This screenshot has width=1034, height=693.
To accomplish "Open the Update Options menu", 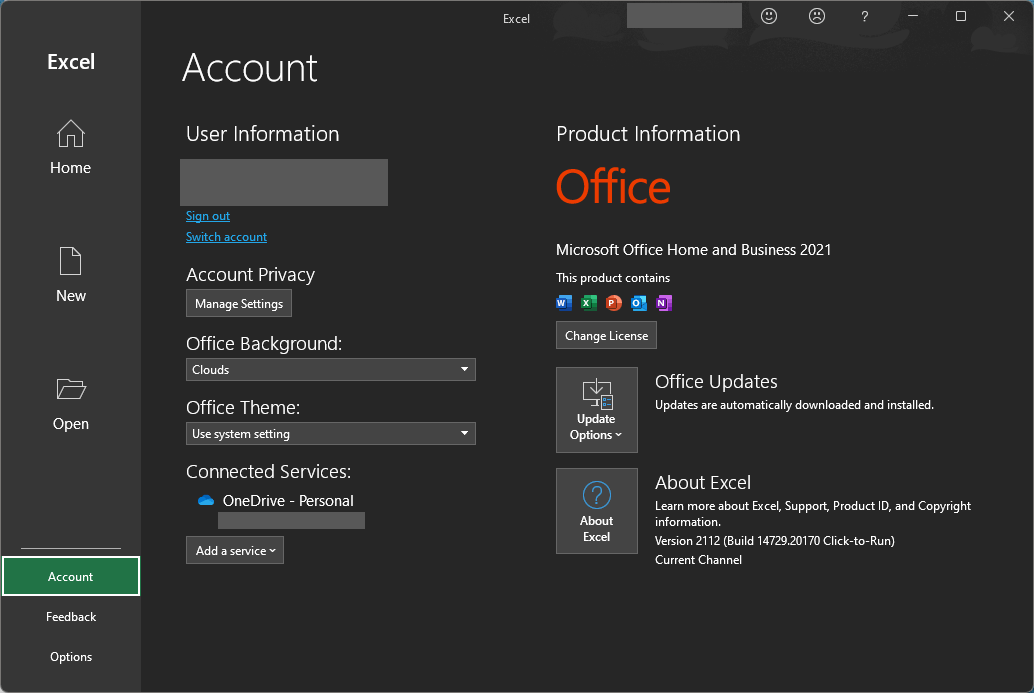I will (597, 410).
